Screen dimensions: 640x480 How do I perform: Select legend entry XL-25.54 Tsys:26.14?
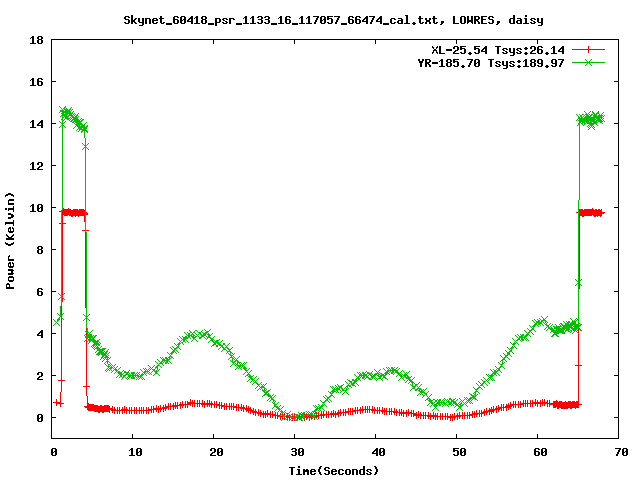point(498,50)
